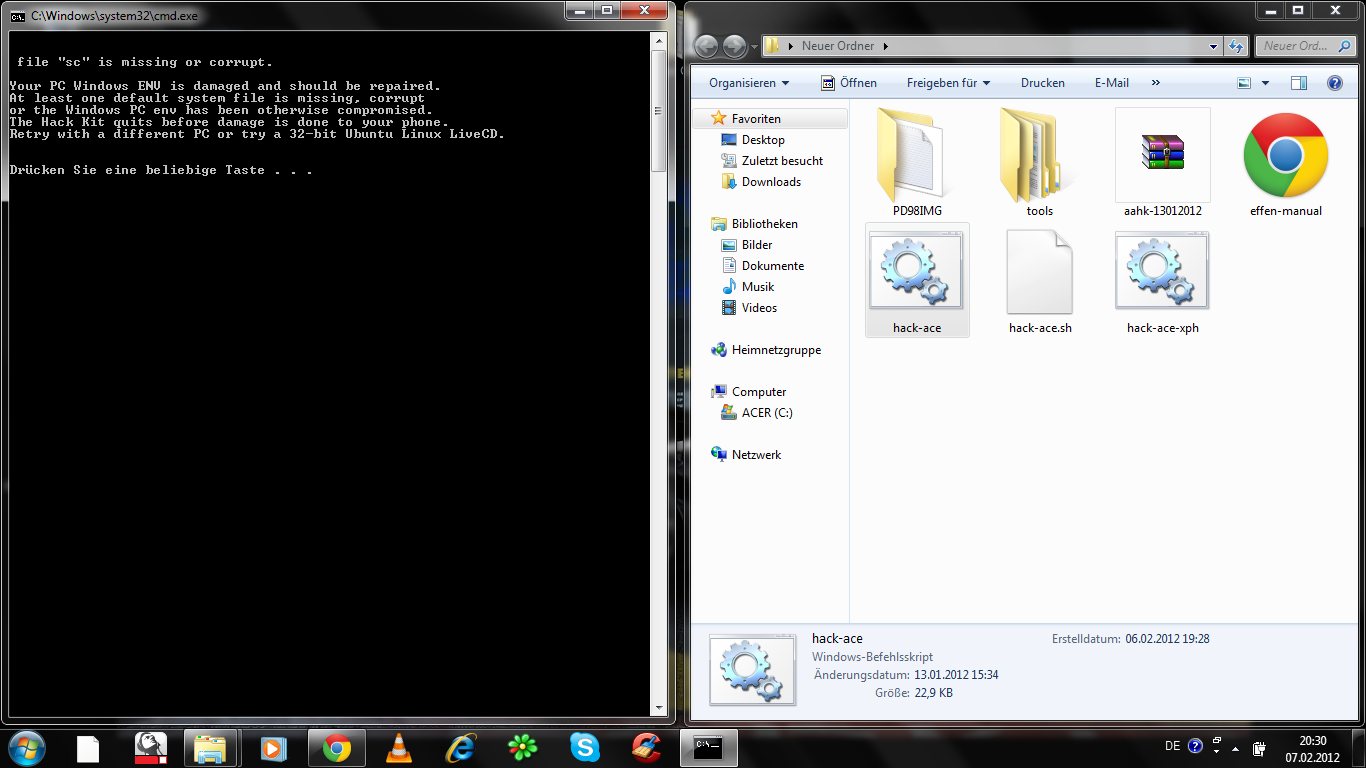Open Dokumente library
Image resolution: width=1366 pixels, height=768 pixels.
pyautogui.click(x=772, y=266)
